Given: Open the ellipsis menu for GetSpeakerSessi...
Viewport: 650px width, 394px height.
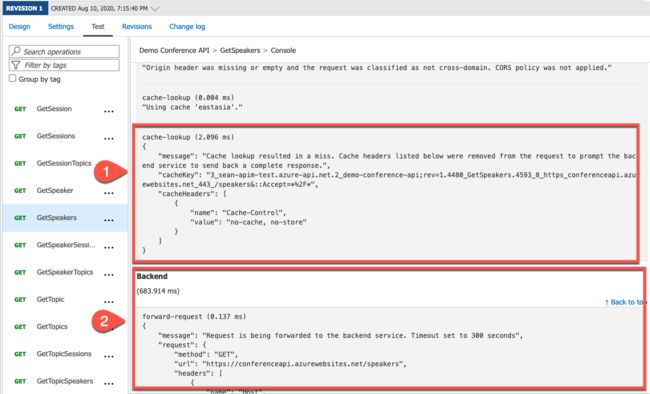Looking at the screenshot, I should click(x=109, y=247).
